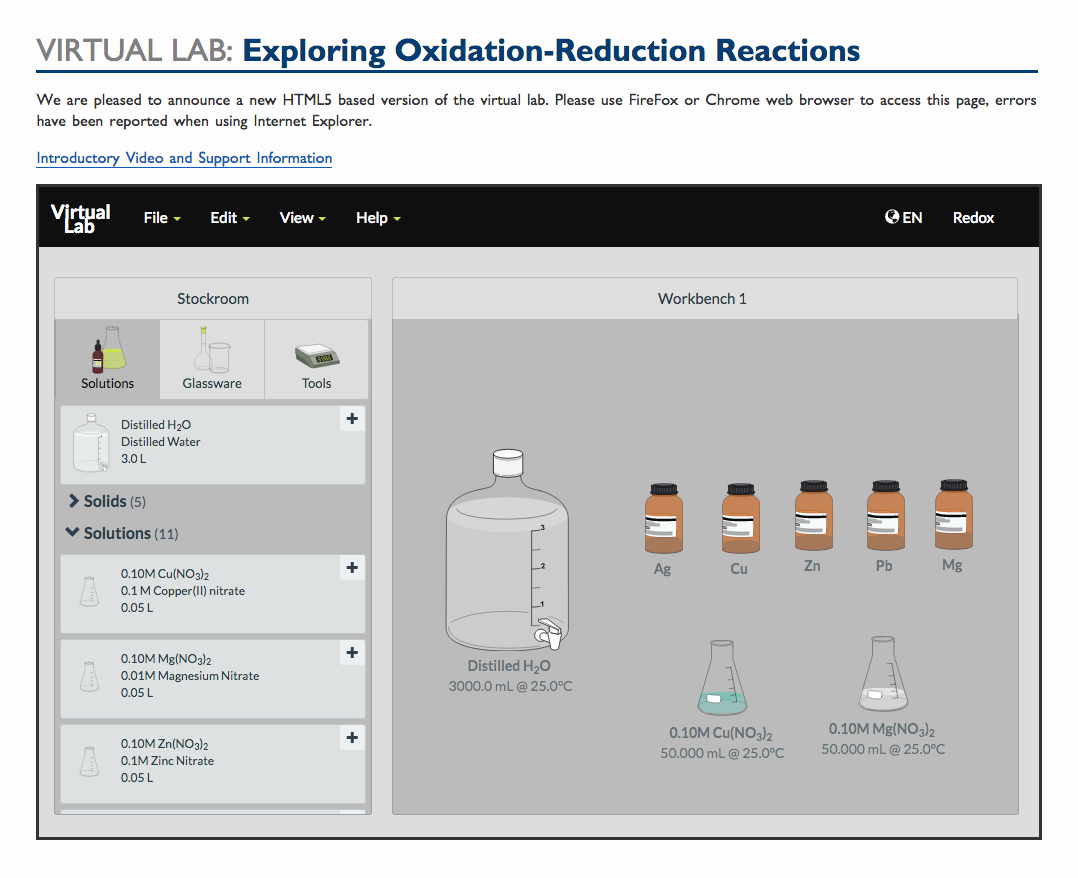Switch to the Workbench 1 tab
The image size is (1078, 878).
702,298
